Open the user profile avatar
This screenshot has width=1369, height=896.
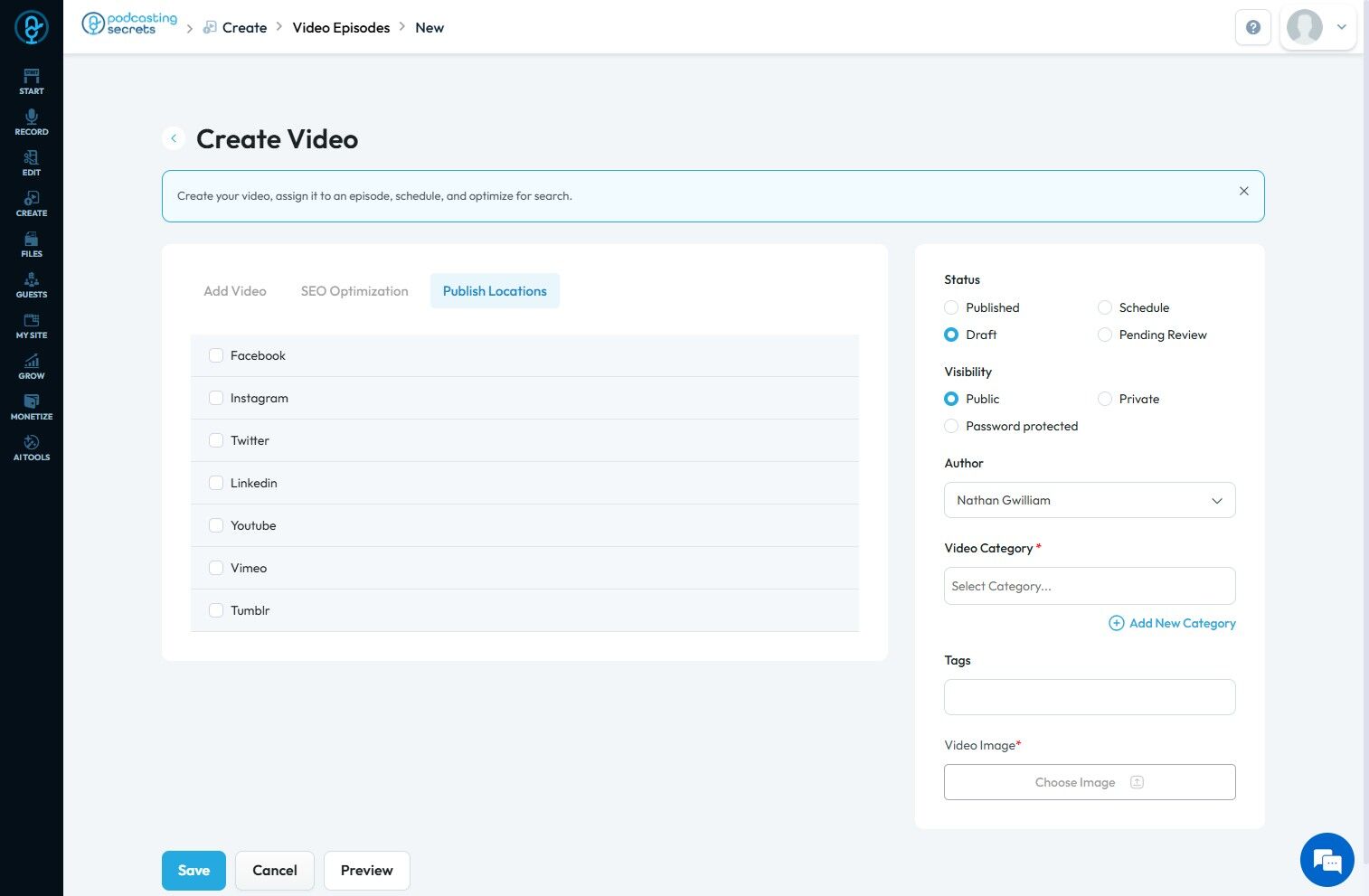pyautogui.click(x=1305, y=27)
